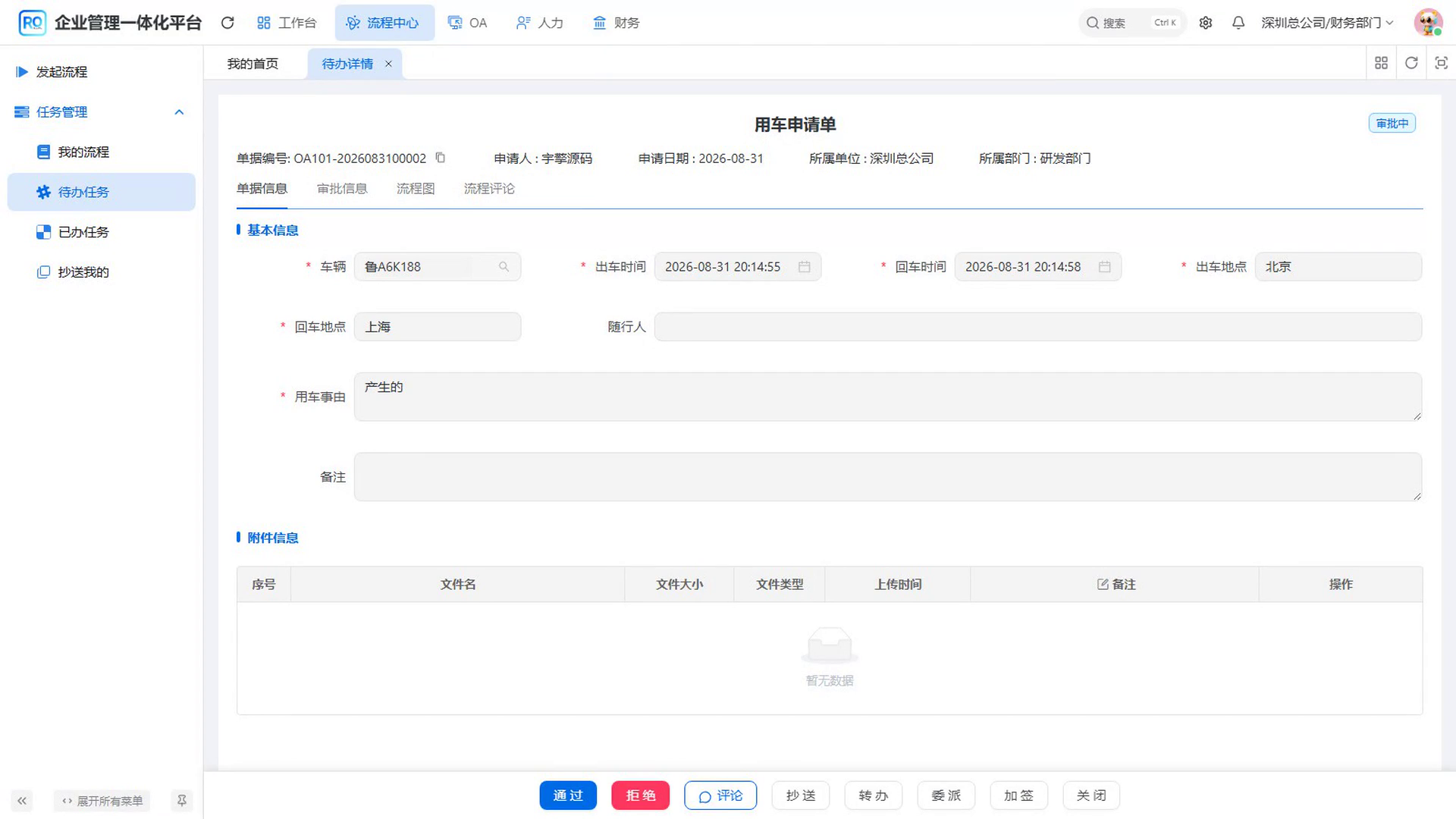Close the 待办详情 tab

tap(388, 64)
